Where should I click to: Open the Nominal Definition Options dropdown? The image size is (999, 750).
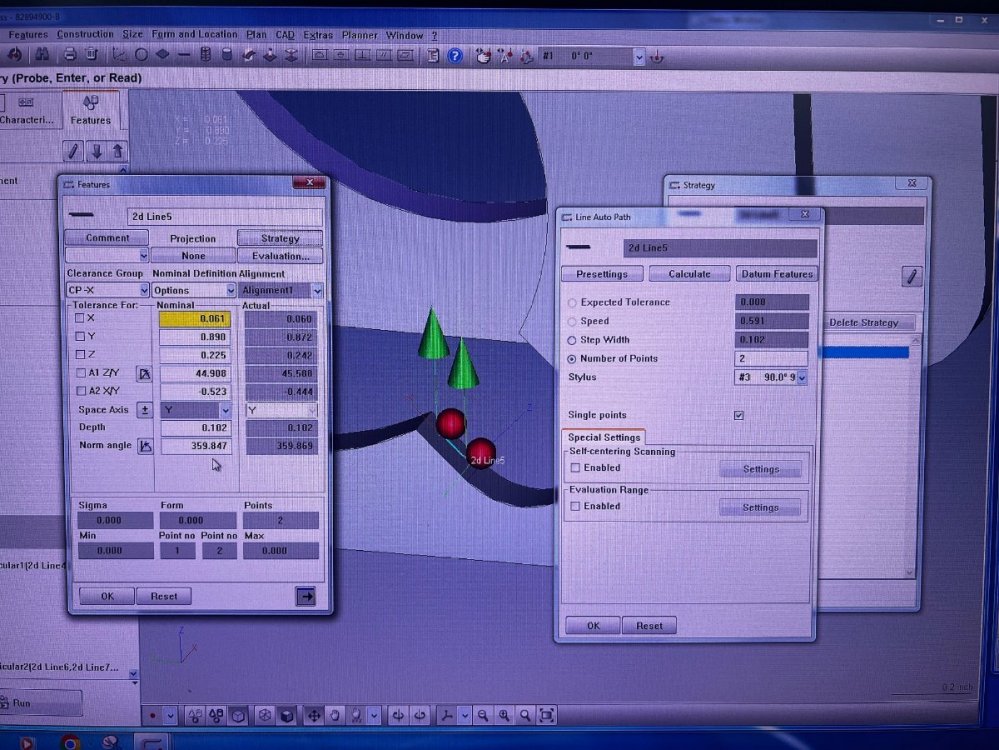click(230, 291)
